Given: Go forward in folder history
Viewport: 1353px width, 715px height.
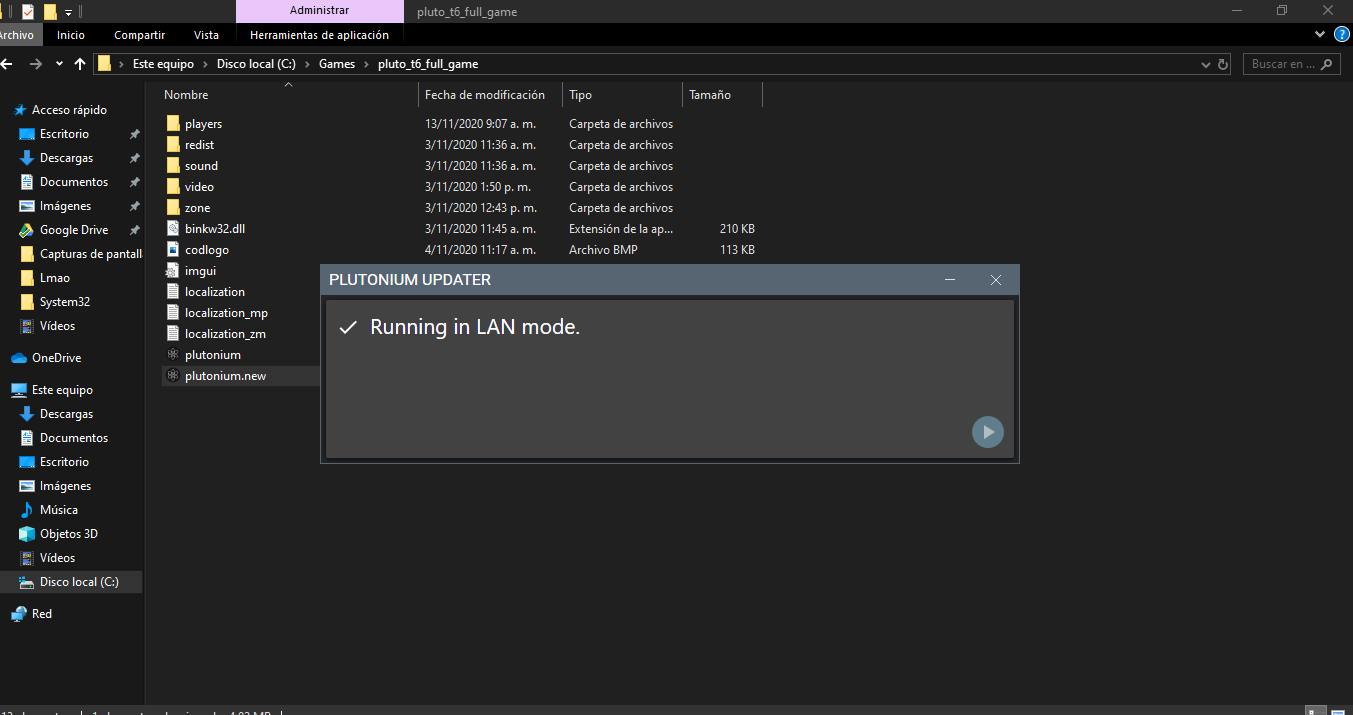Looking at the screenshot, I should tap(36, 64).
